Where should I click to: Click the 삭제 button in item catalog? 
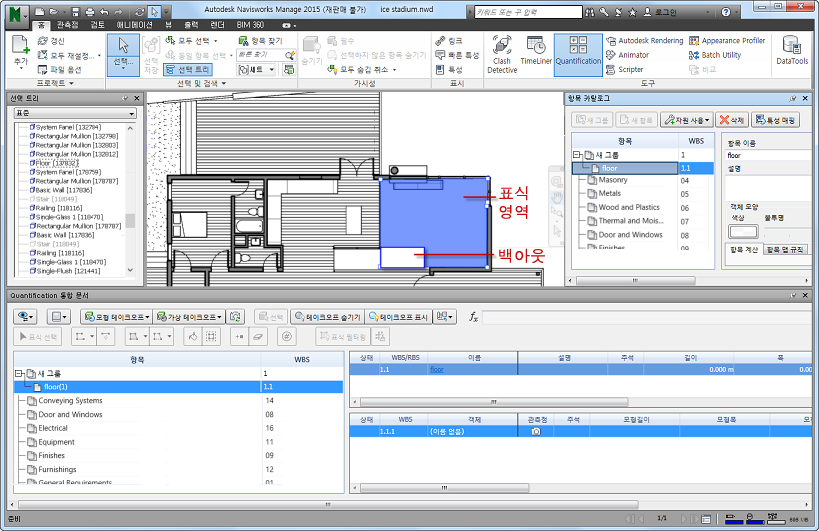coord(732,120)
